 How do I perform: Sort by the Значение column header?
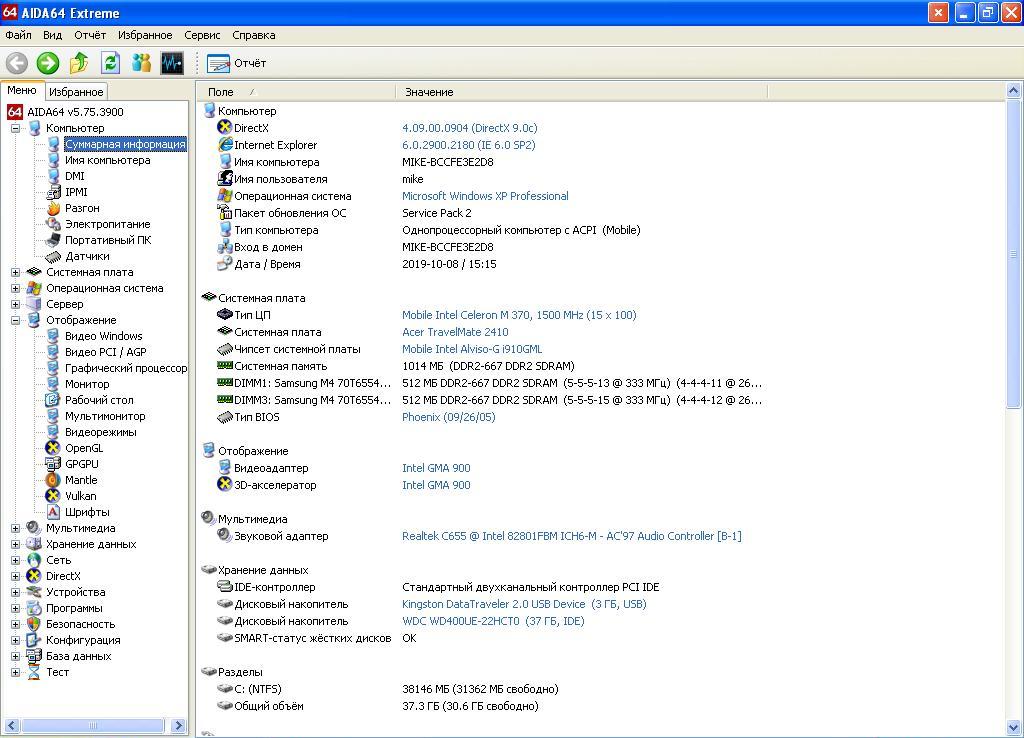(581, 92)
